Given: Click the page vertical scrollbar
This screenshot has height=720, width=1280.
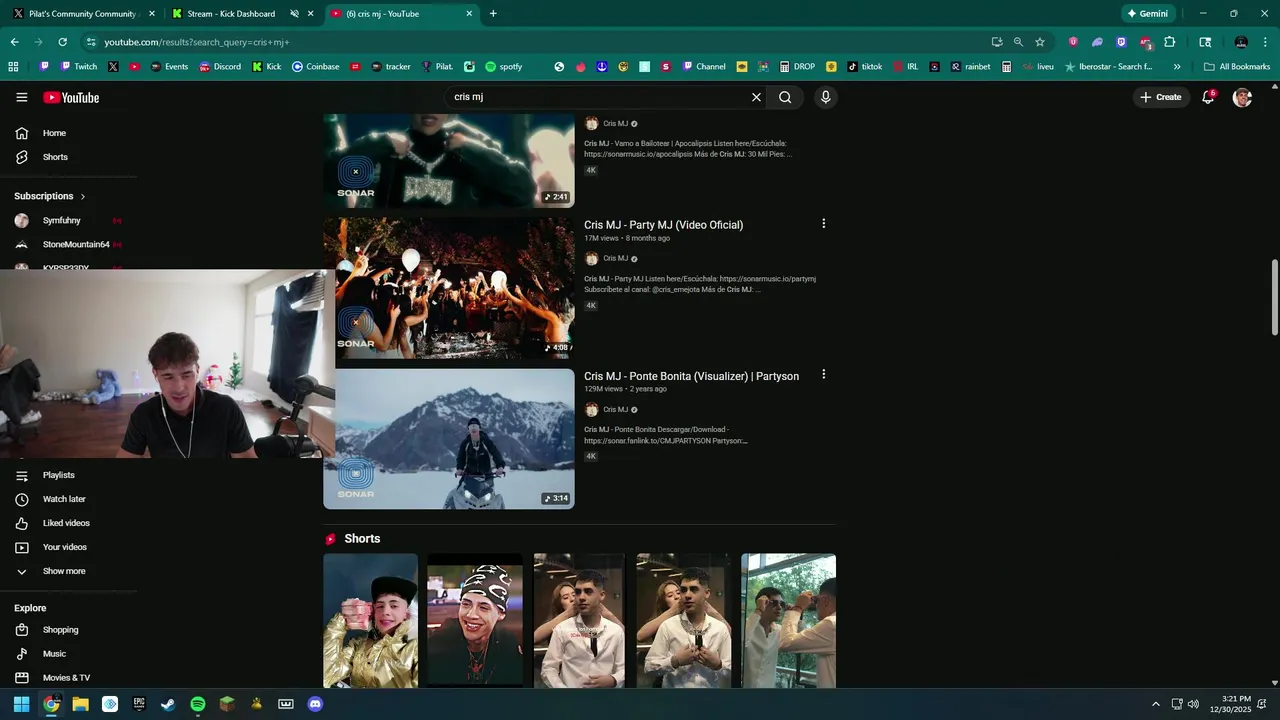Looking at the screenshot, I should point(1274,298).
